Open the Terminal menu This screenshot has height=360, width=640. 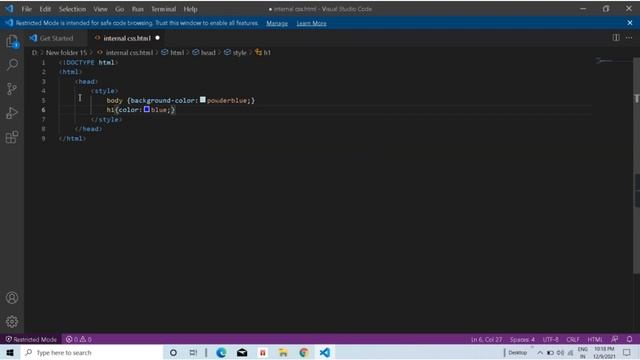pyautogui.click(x=164, y=9)
